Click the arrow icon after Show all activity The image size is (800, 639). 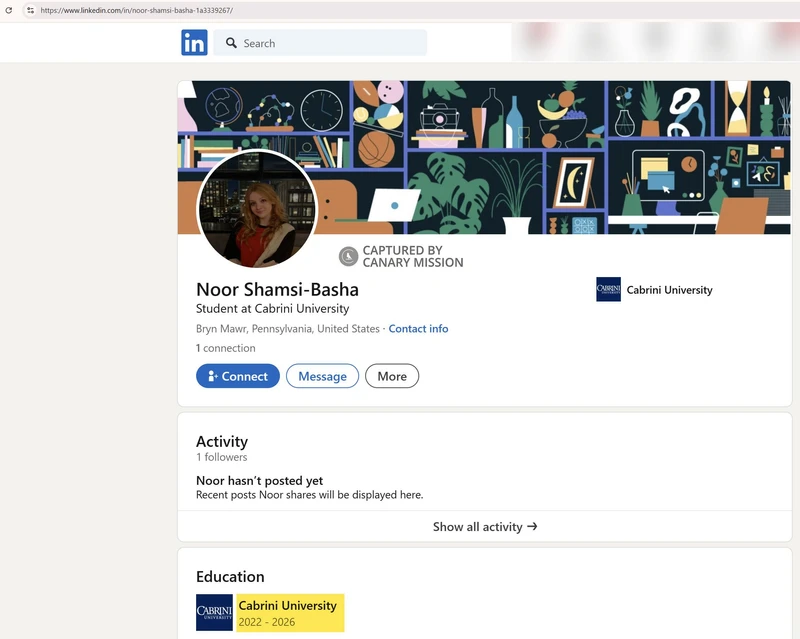click(x=532, y=526)
